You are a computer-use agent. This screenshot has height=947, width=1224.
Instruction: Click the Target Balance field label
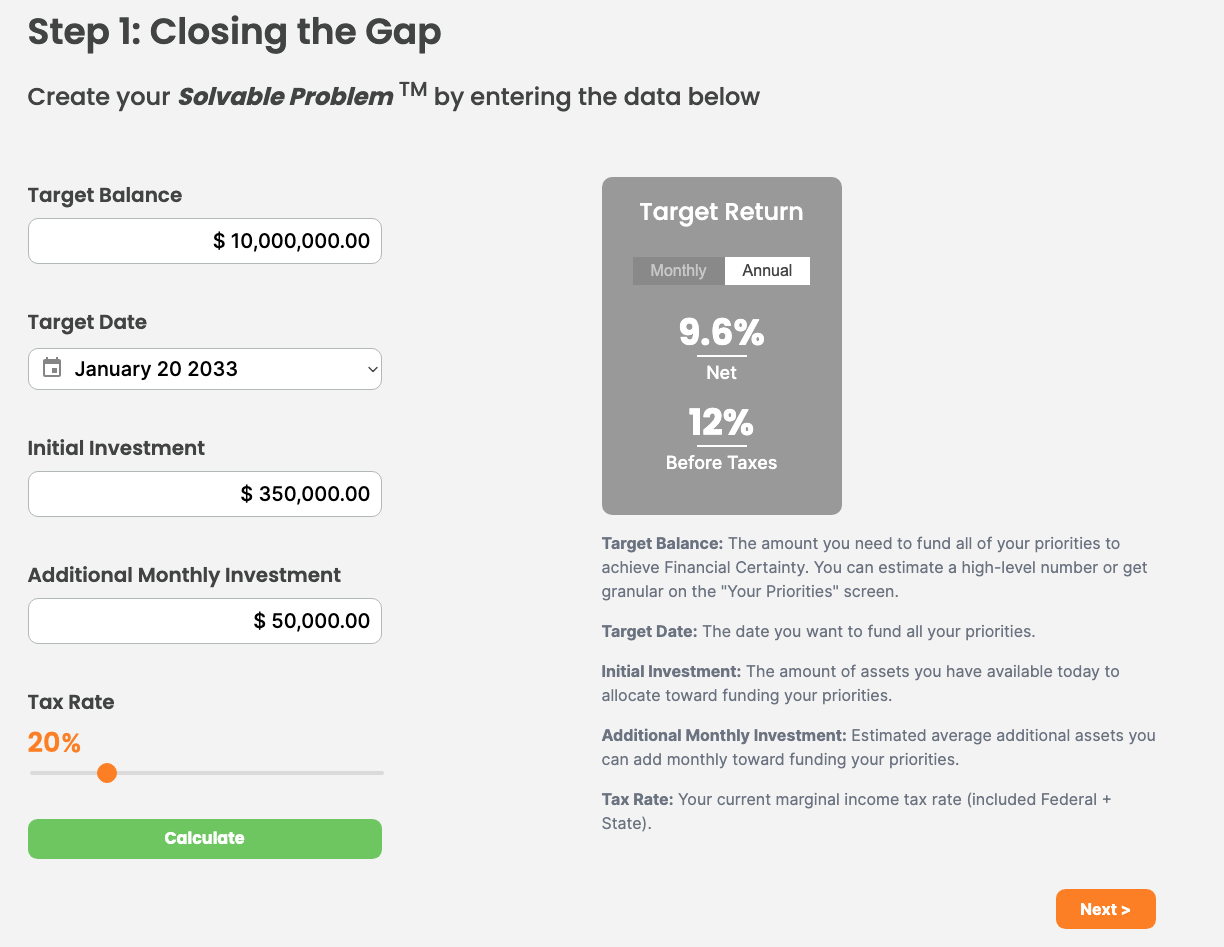pos(105,195)
